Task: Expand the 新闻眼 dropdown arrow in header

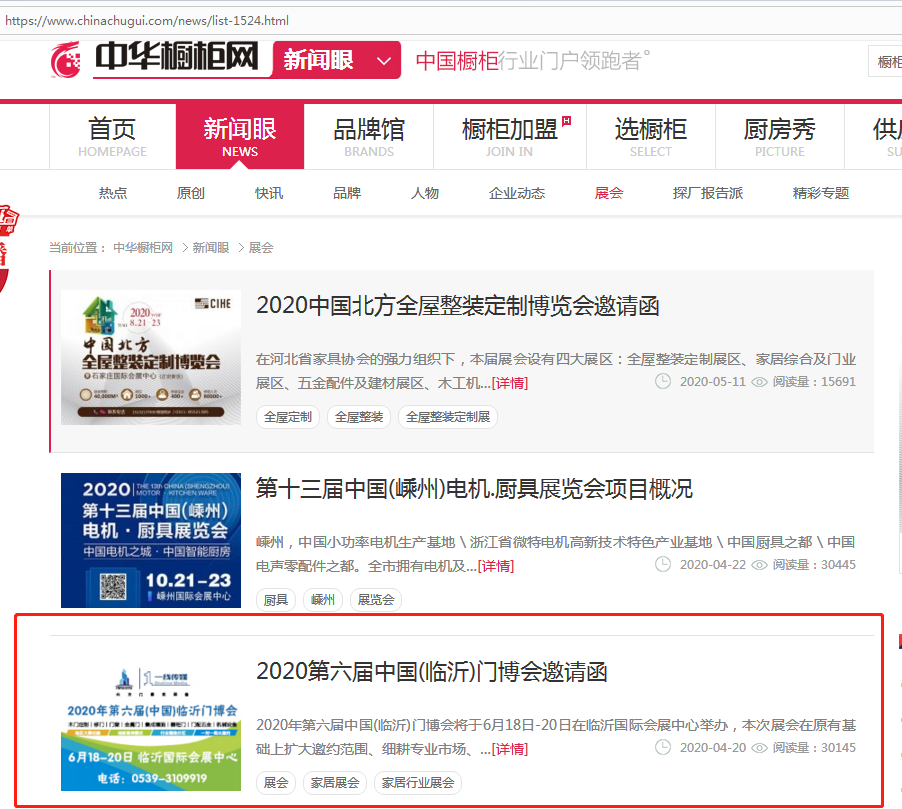Action: point(384,60)
